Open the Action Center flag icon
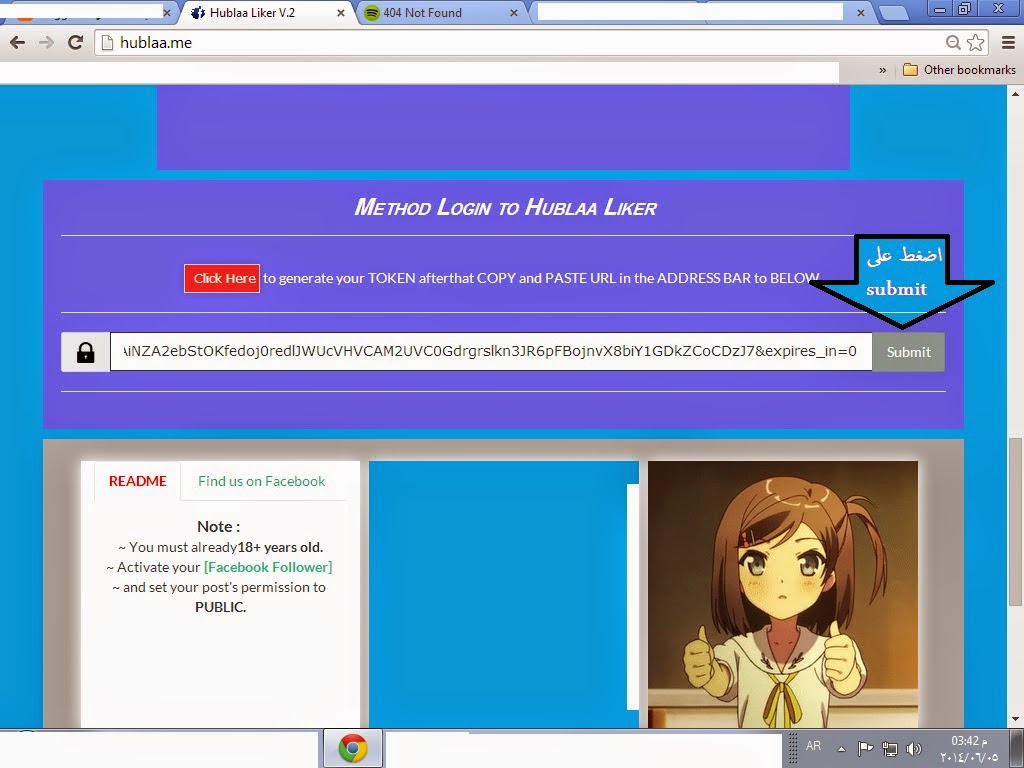 865,748
